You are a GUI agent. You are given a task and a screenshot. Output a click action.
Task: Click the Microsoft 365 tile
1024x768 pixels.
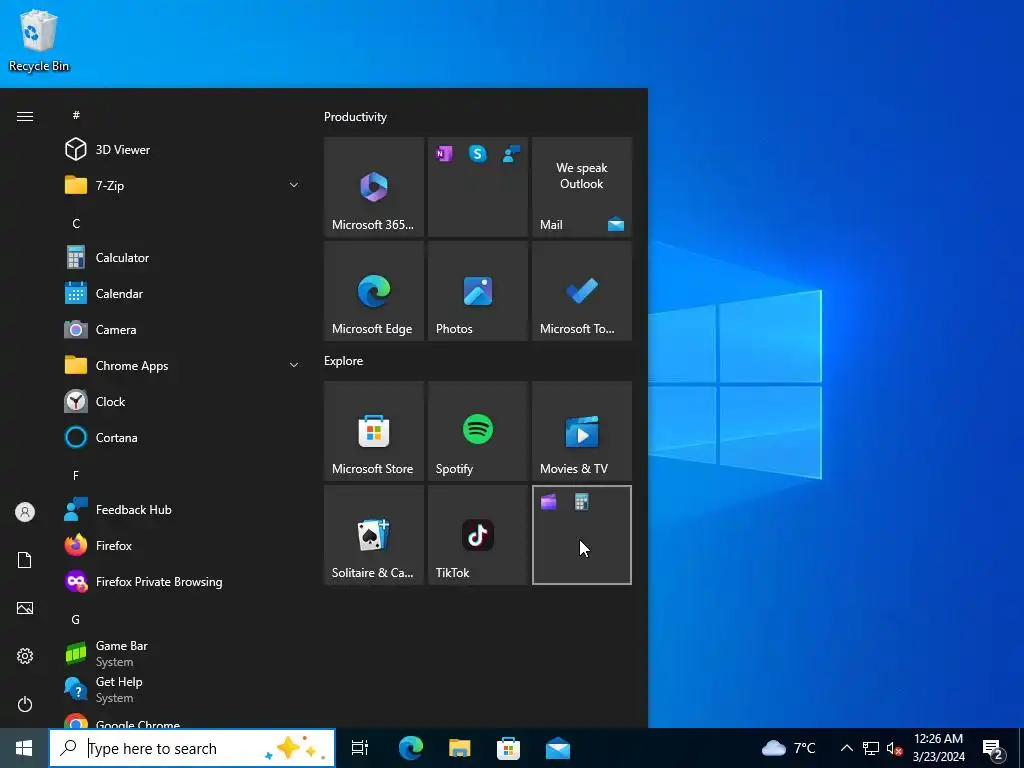coord(374,187)
